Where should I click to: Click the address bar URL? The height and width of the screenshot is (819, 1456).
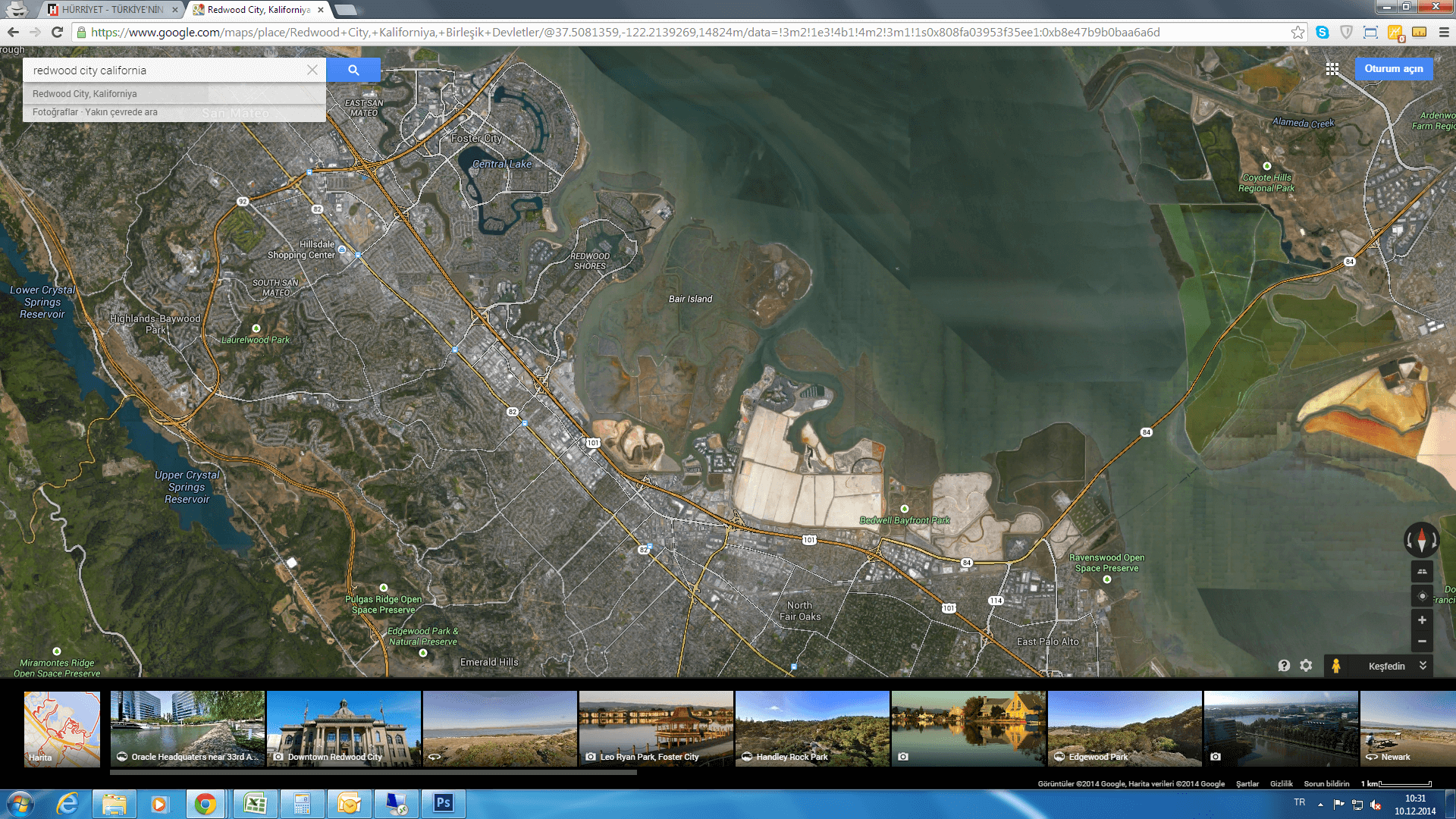626,32
